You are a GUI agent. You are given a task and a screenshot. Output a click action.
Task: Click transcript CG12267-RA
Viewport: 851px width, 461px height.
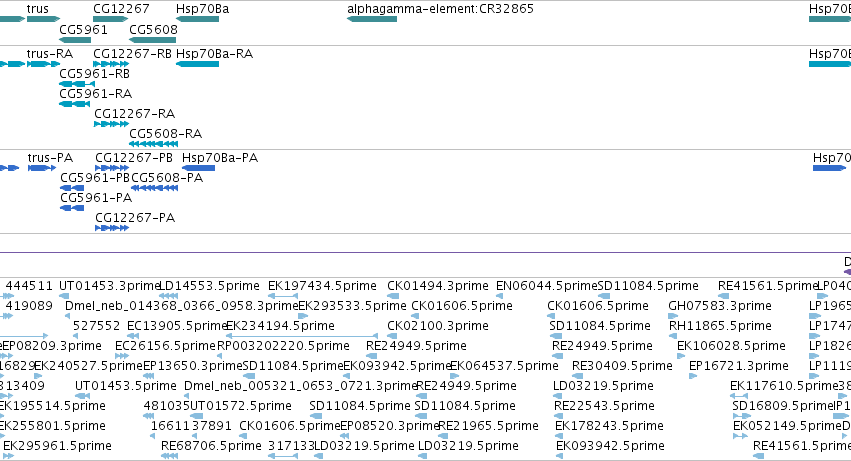135,114
